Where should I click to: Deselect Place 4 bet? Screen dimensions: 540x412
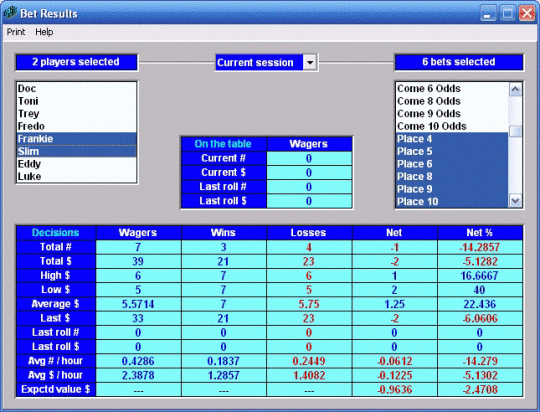click(452, 139)
